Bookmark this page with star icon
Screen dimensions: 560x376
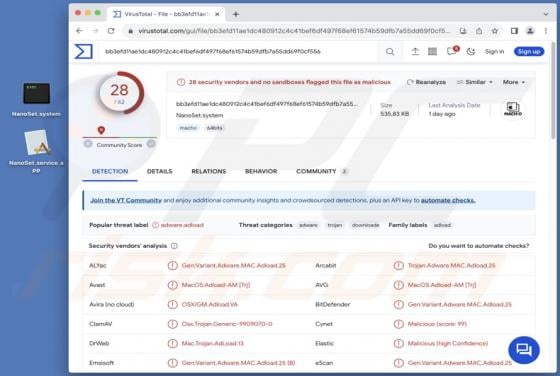pyautogui.click(x=495, y=31)
